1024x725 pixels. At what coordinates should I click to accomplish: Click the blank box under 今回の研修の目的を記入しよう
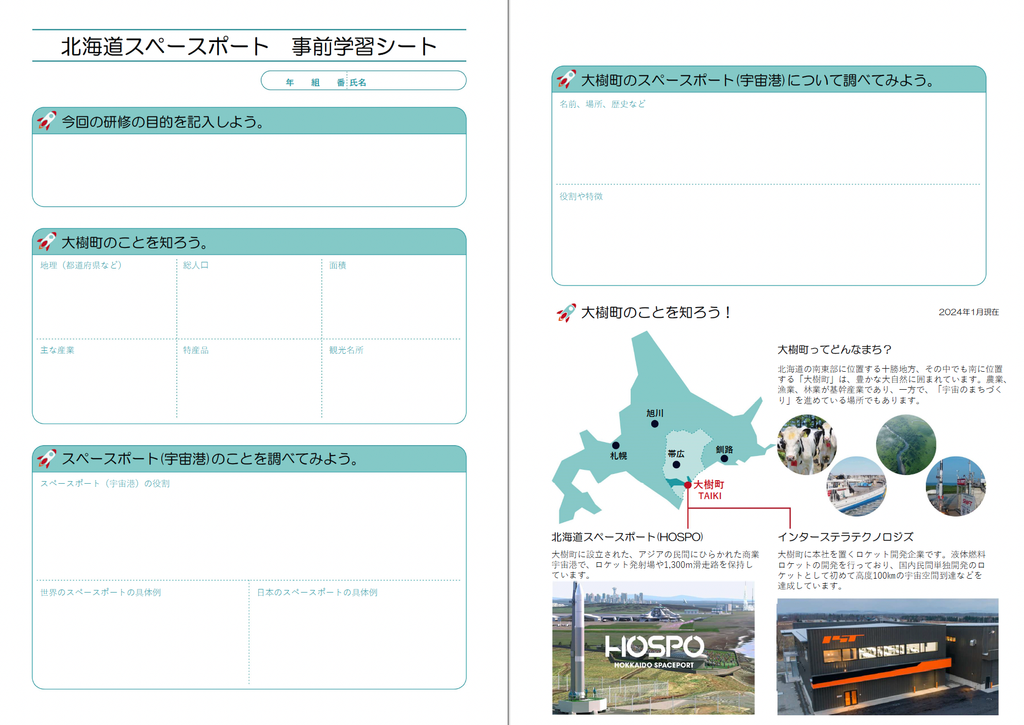(249, 170)
